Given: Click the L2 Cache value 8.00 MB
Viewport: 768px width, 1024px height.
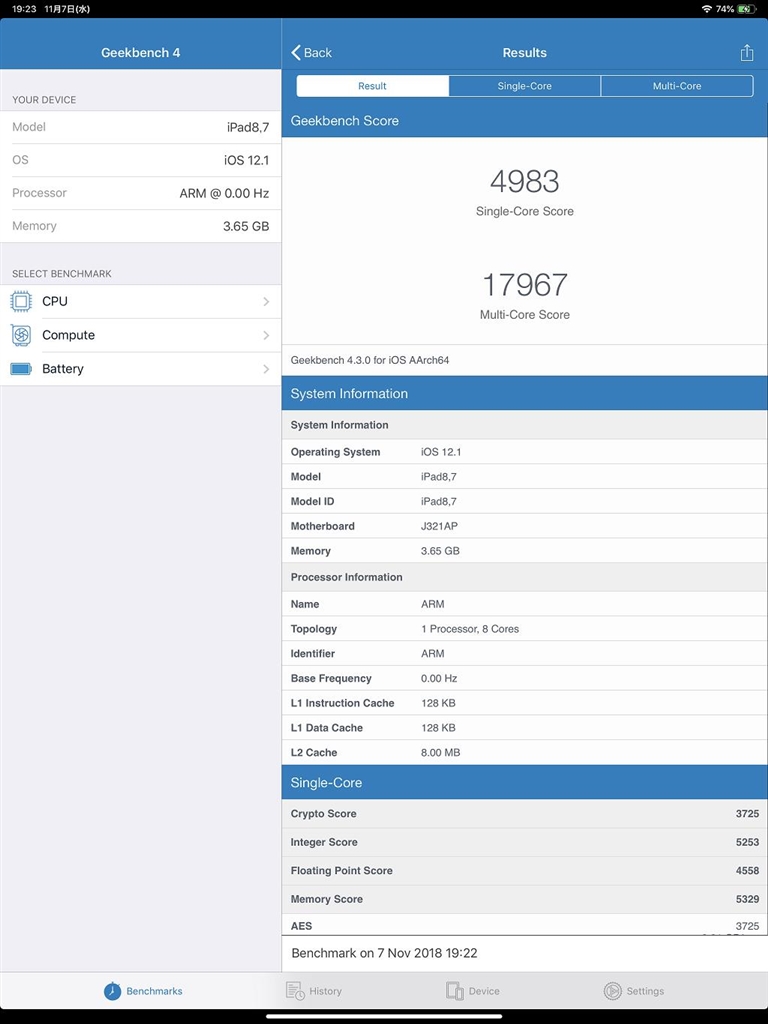Looking at the screenshot, I should (440, 752).
